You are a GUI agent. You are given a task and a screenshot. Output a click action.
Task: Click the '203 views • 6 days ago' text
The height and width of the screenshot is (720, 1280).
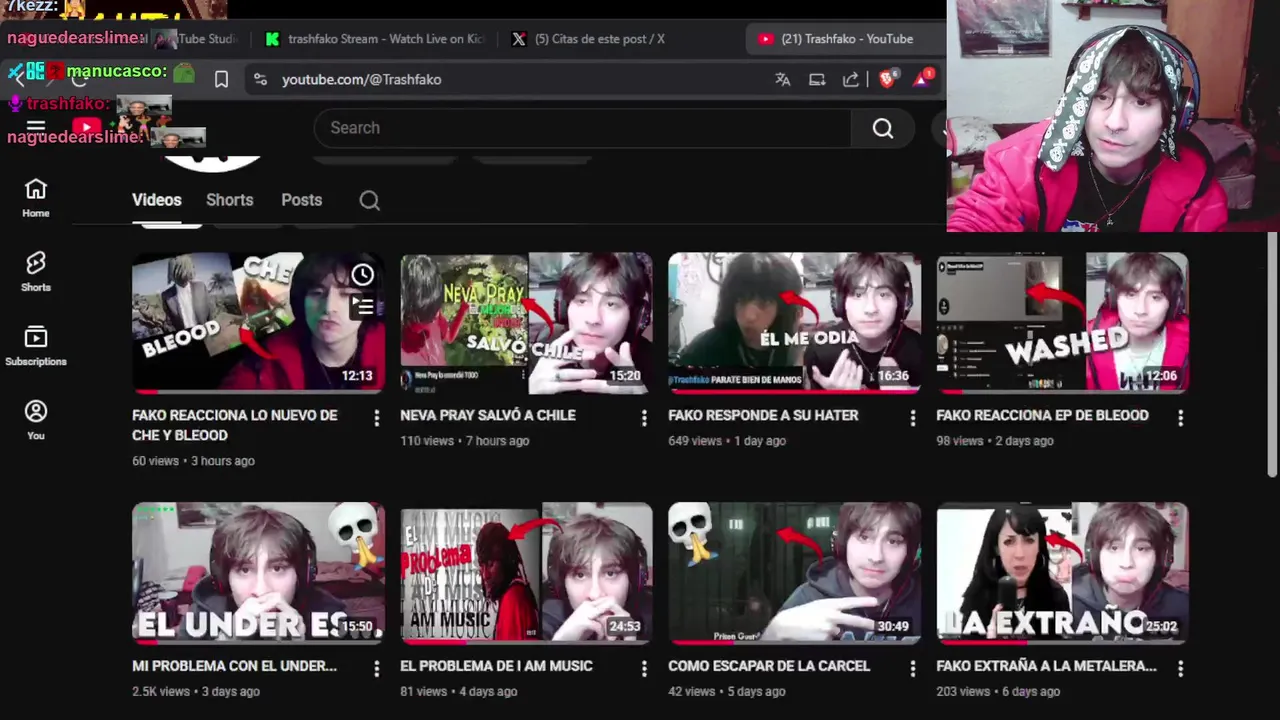pyautogui.click(x=998, y=691)
